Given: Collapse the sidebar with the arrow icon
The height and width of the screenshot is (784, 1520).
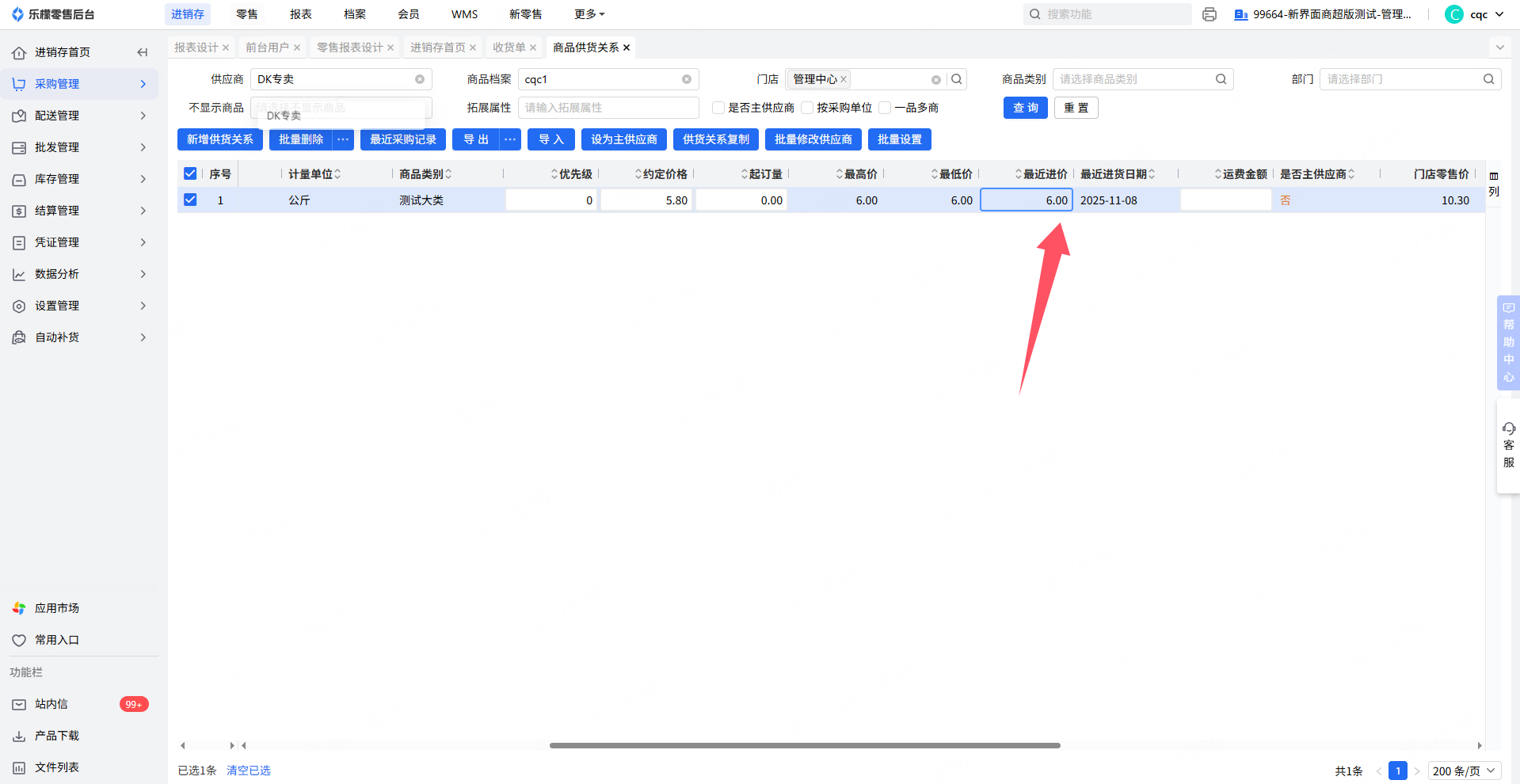Looking at the screenshot, I should (143, 52).
